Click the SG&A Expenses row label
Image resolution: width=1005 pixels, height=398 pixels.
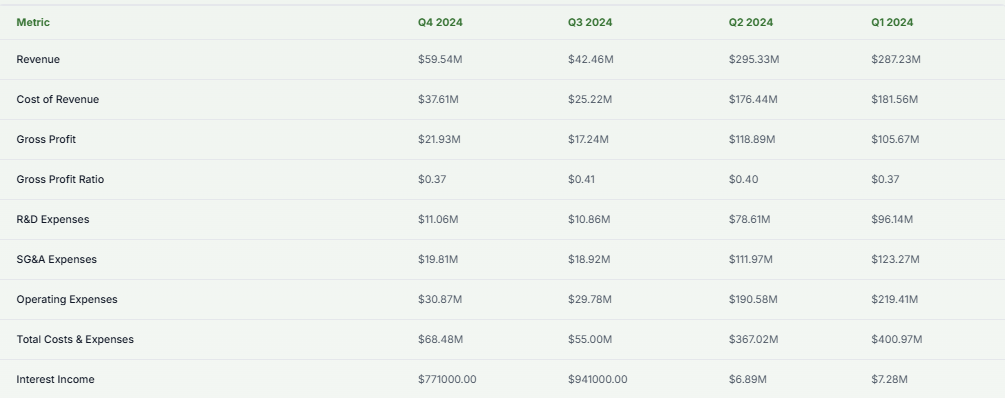point(57,260)
